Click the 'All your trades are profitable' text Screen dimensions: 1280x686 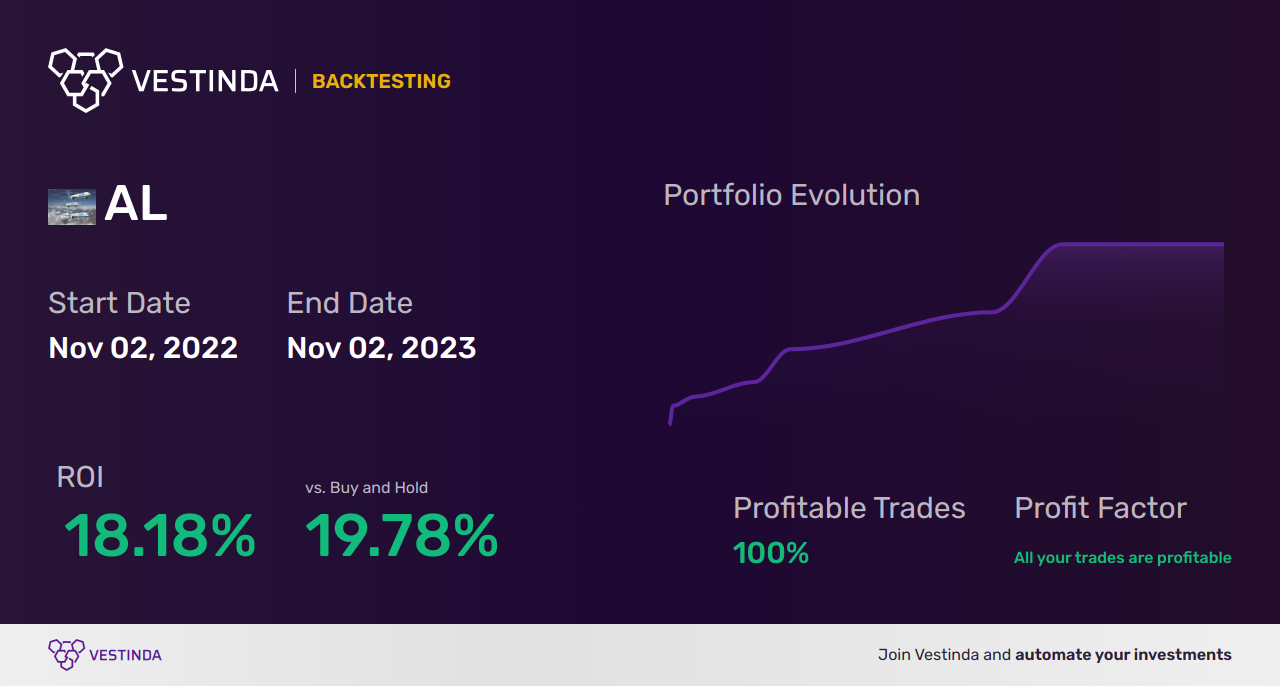[x=1123, y=558]
